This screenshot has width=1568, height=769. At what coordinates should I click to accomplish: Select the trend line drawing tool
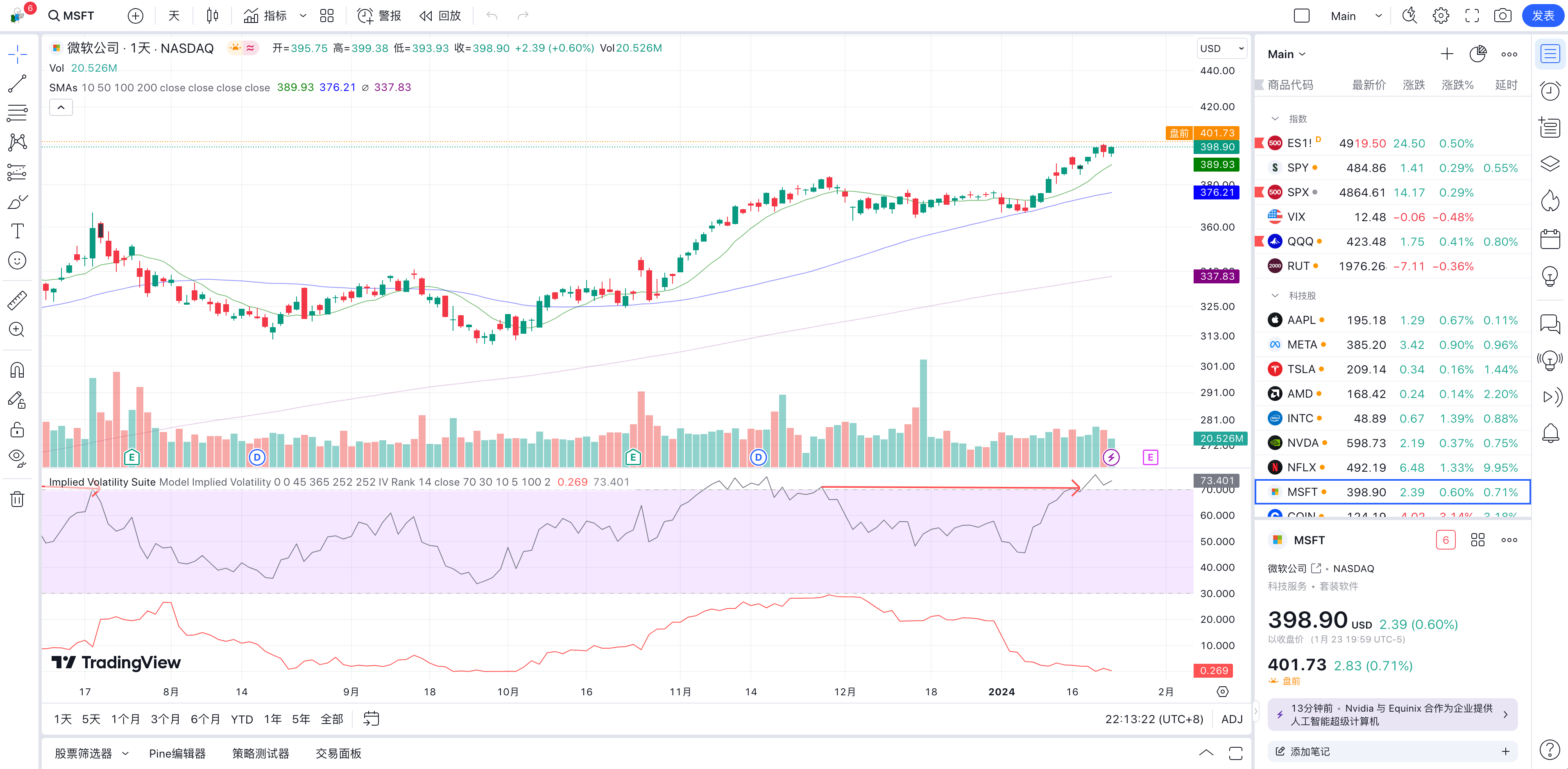pyautogui.click(x=18, y=84)
